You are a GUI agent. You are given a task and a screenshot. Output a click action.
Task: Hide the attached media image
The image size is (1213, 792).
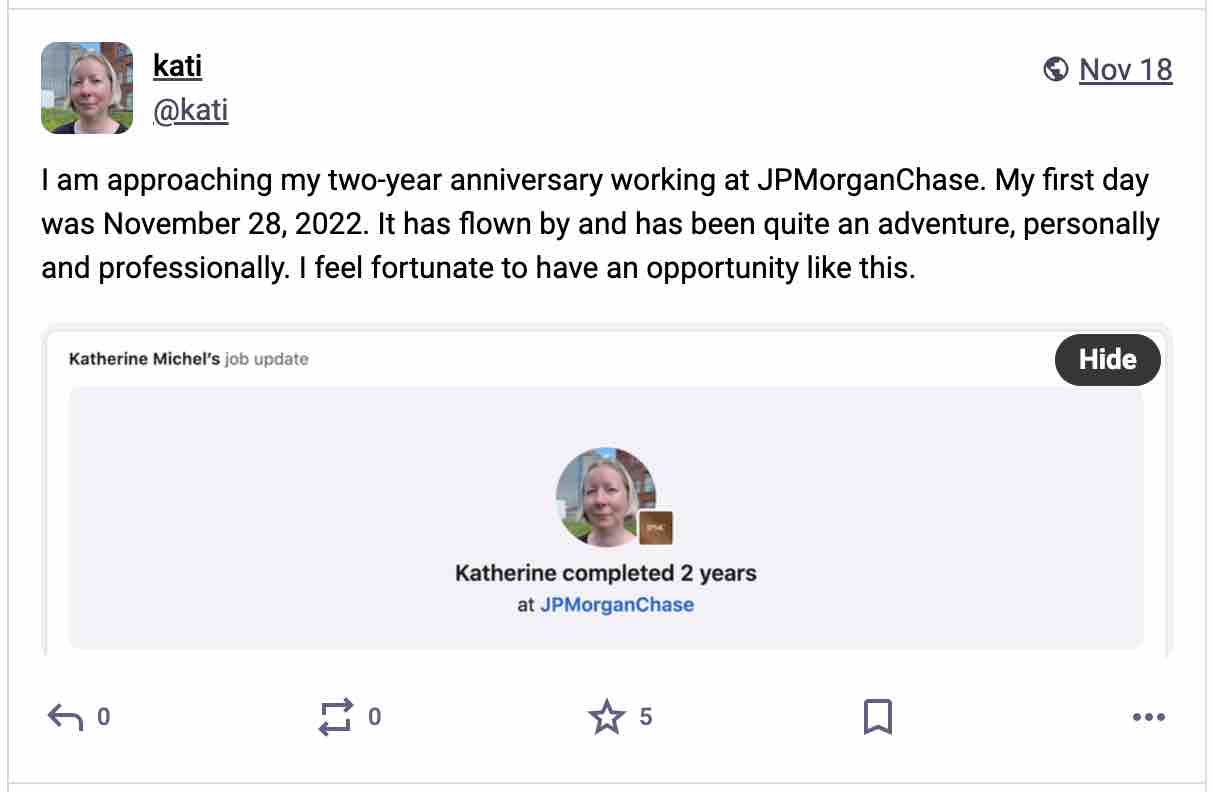1107,359
